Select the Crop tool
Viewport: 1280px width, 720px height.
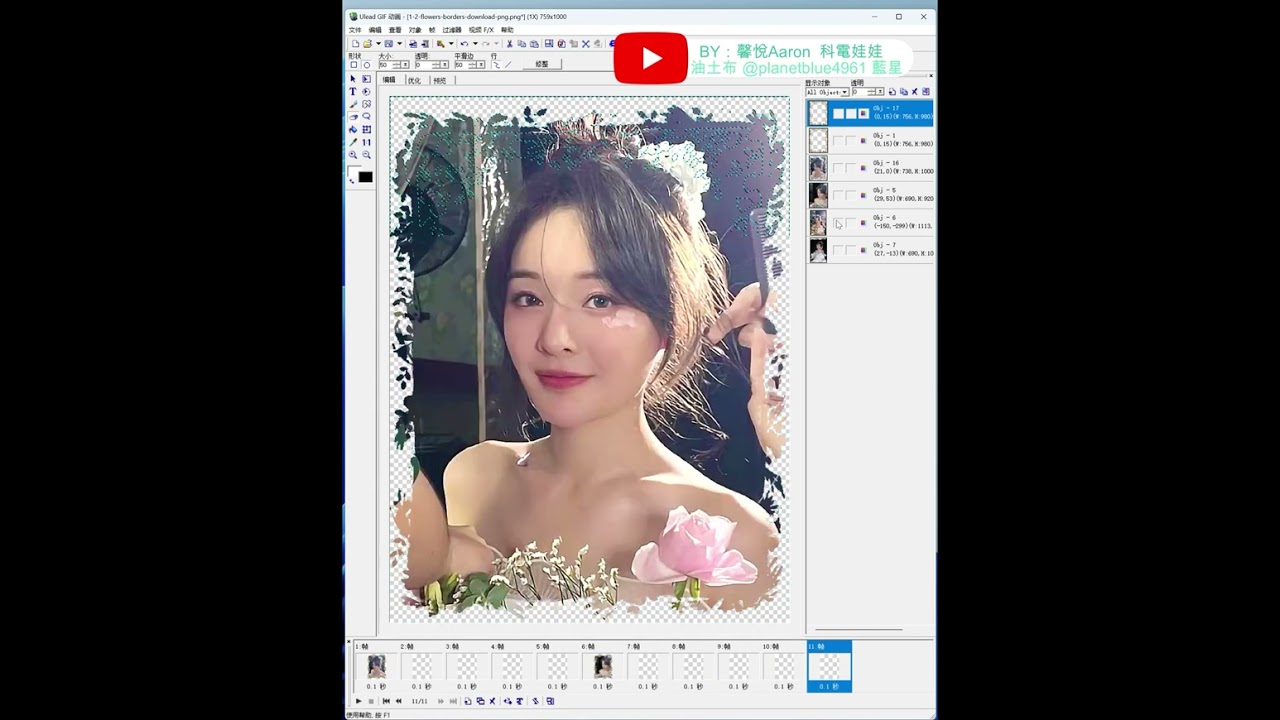point(366,129)
